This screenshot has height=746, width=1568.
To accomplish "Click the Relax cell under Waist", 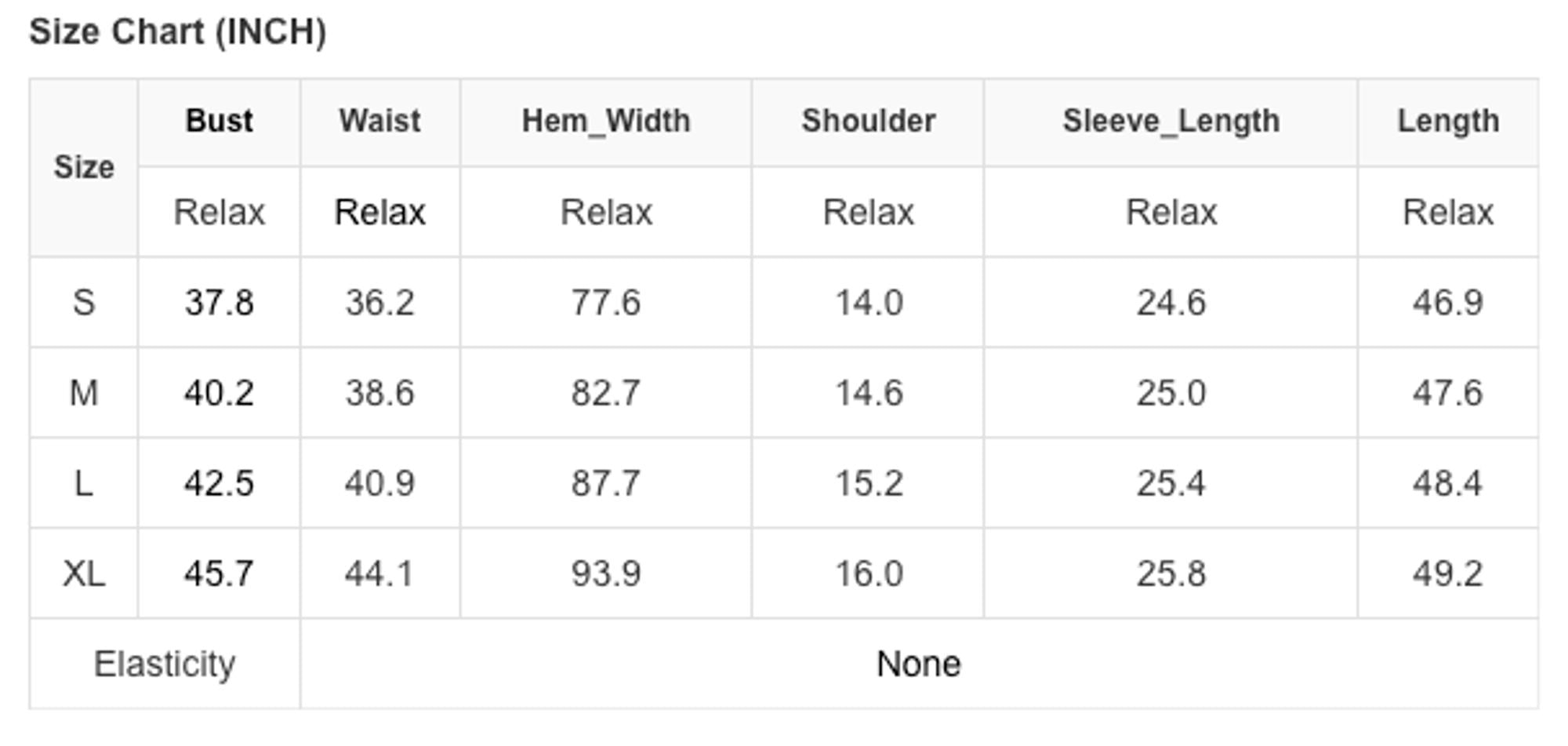I will pos(379,212).
